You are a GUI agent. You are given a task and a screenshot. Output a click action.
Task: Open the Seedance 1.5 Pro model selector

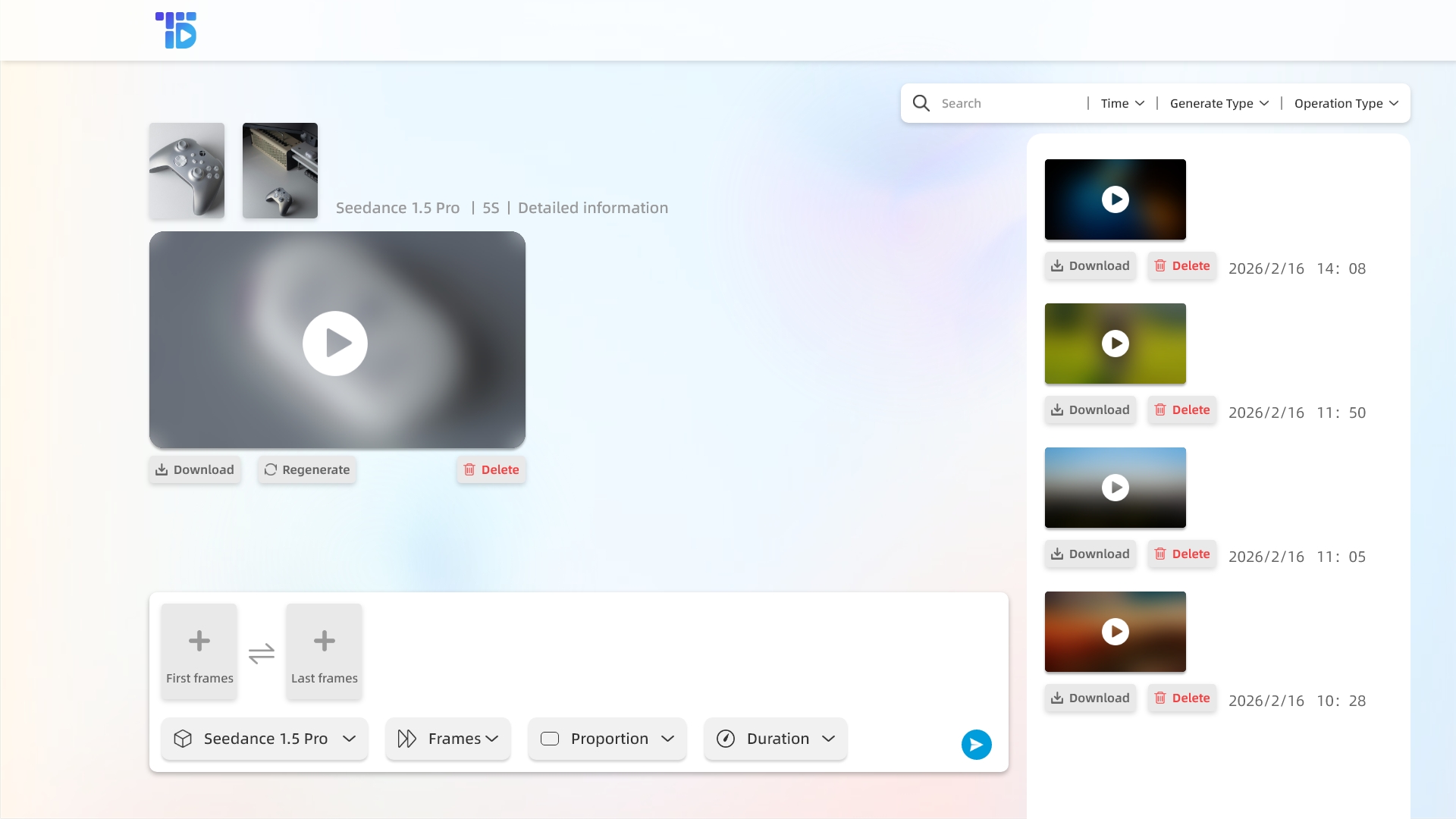point(265,739)
